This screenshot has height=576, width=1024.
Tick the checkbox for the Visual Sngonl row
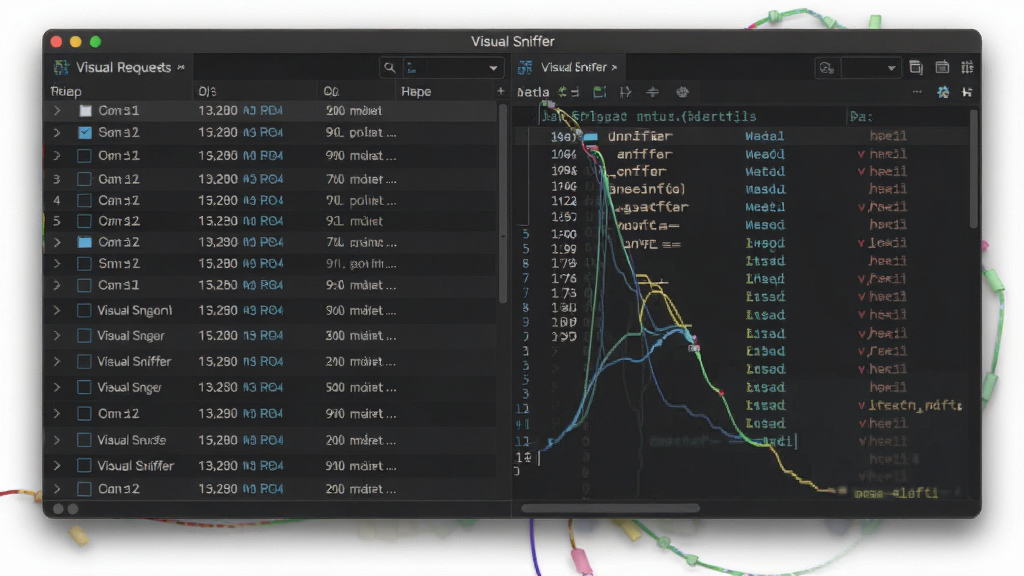84,310
